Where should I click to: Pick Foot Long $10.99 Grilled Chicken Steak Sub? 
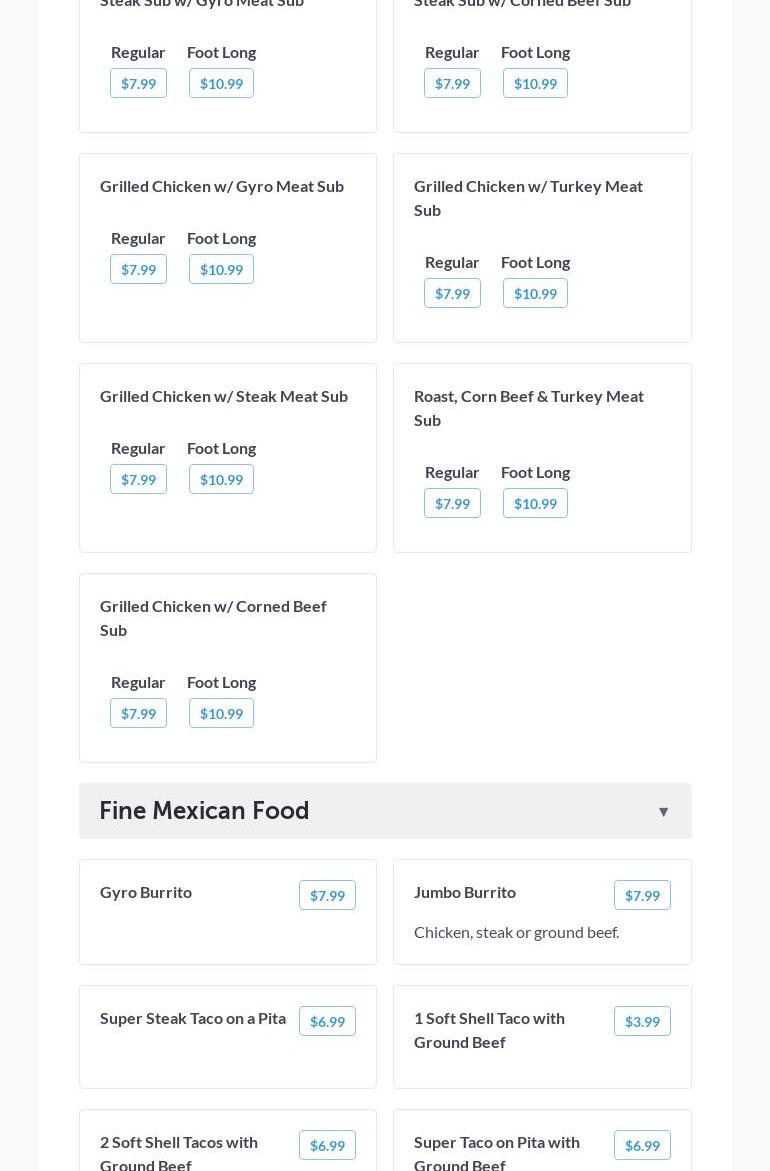pos(221,479)
